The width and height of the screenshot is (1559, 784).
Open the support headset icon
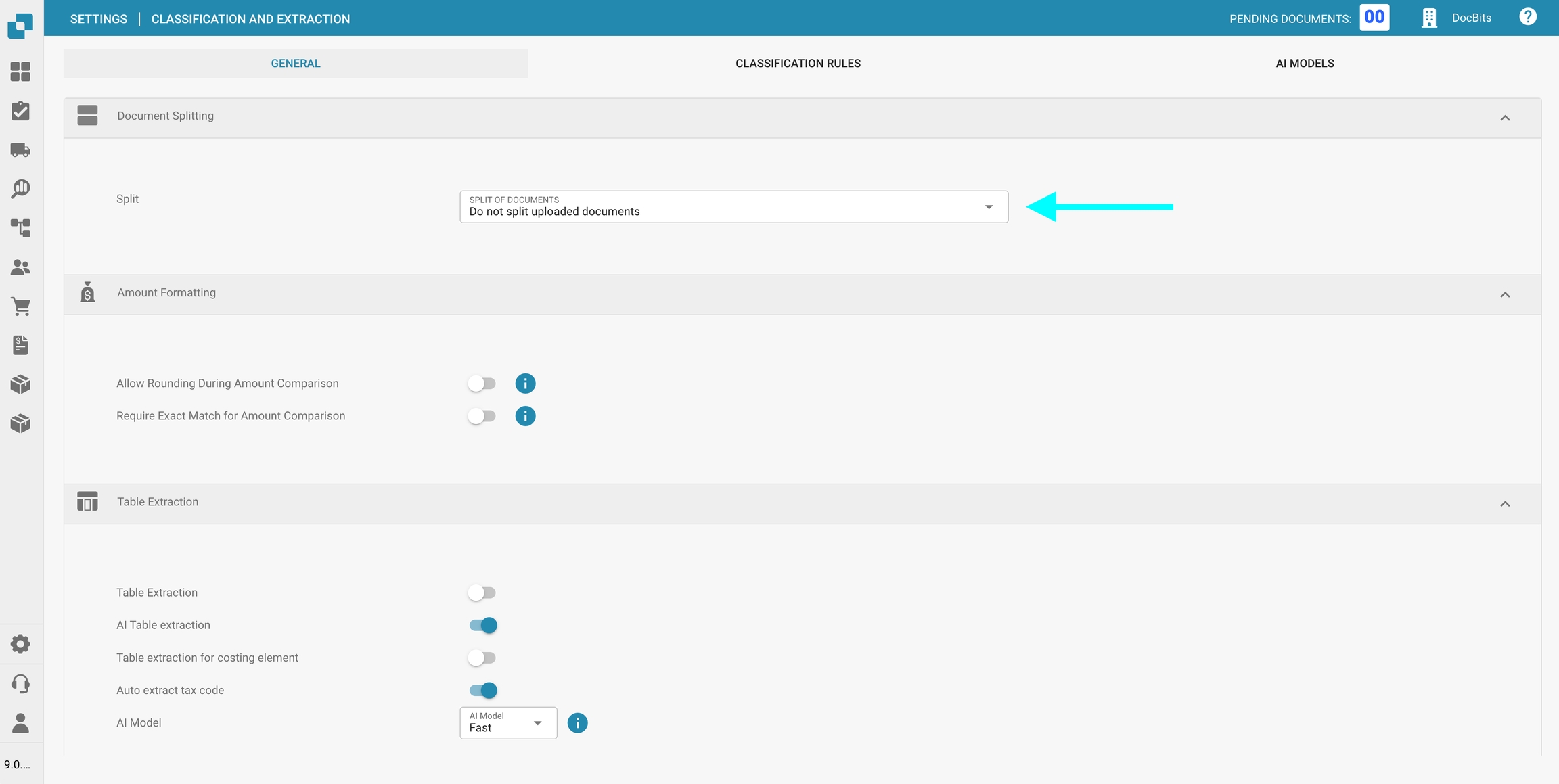[20, 684]
